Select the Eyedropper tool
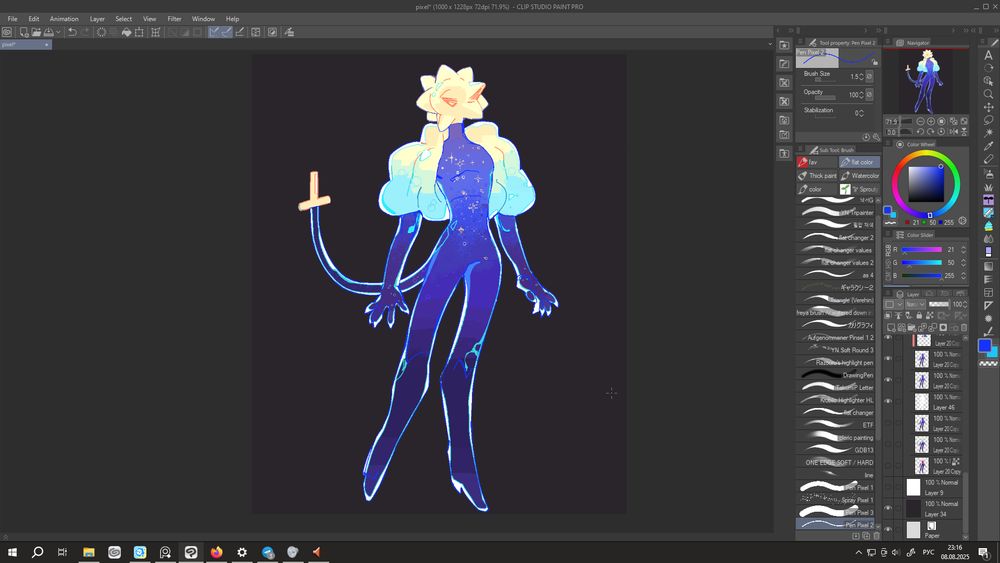The height and width of the screenshot is (563, 1000). 989,146
